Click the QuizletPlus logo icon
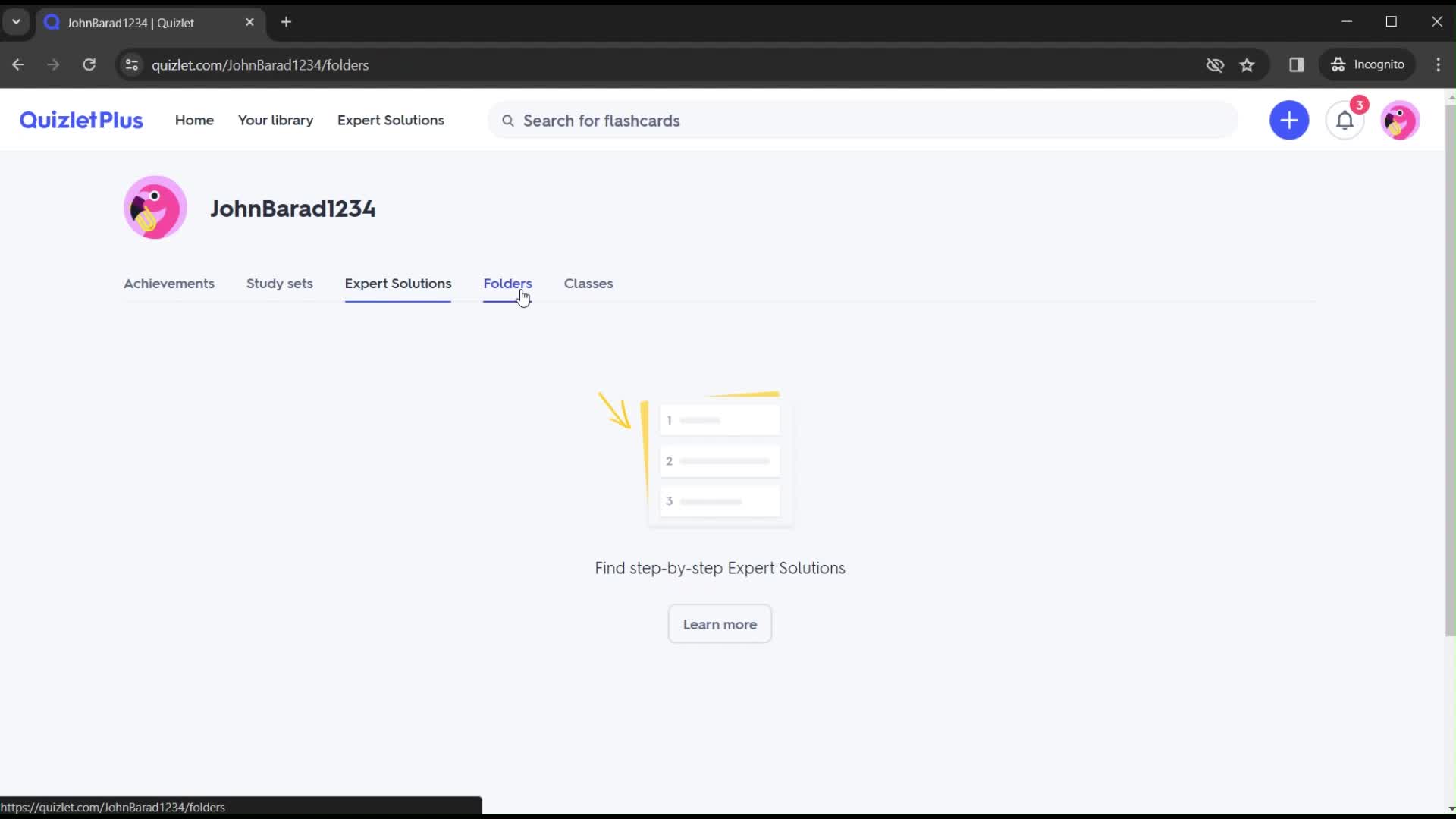1456x819 pixels. coord(80,120)
